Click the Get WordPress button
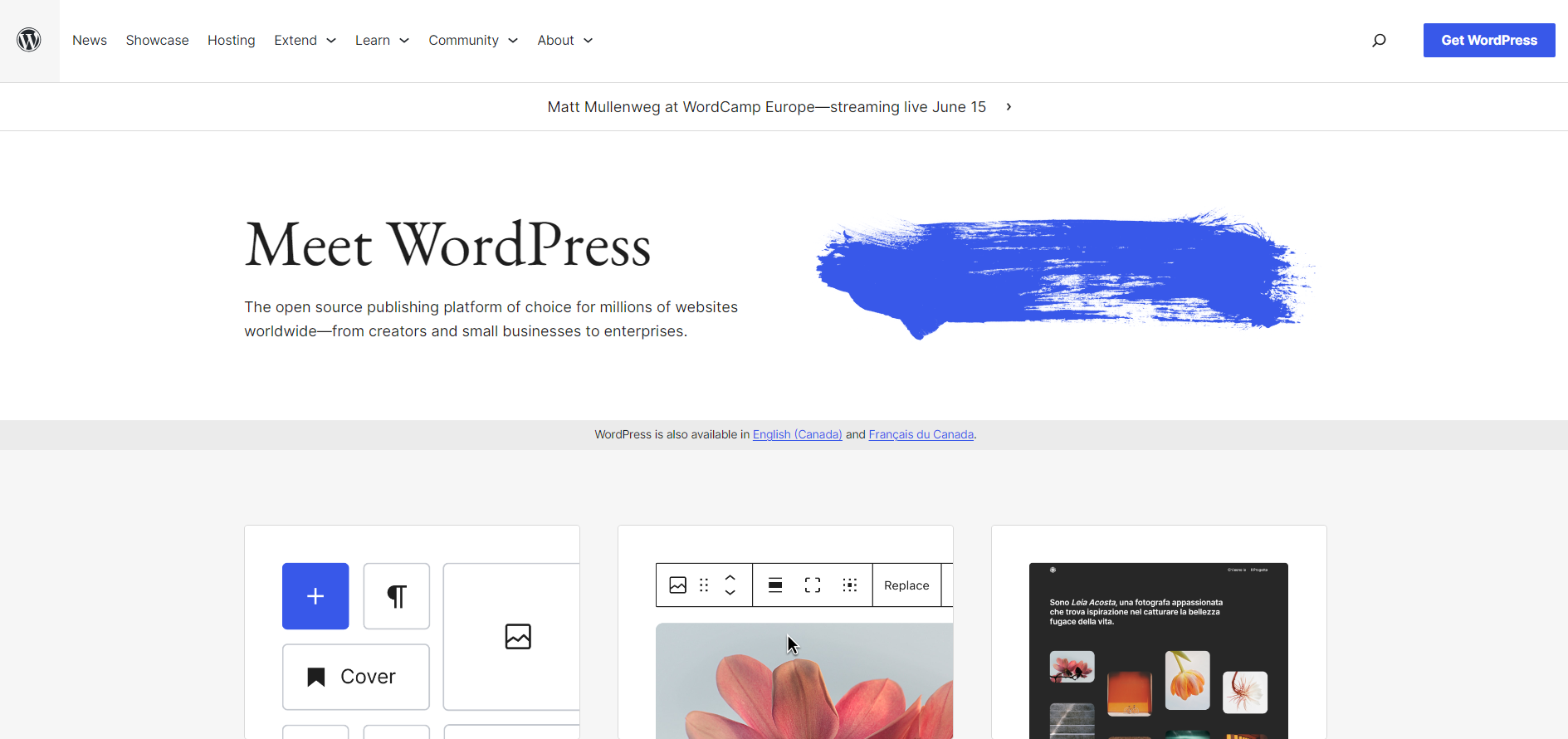This screenshot has height=739, width=1568. pos(1489,40)
